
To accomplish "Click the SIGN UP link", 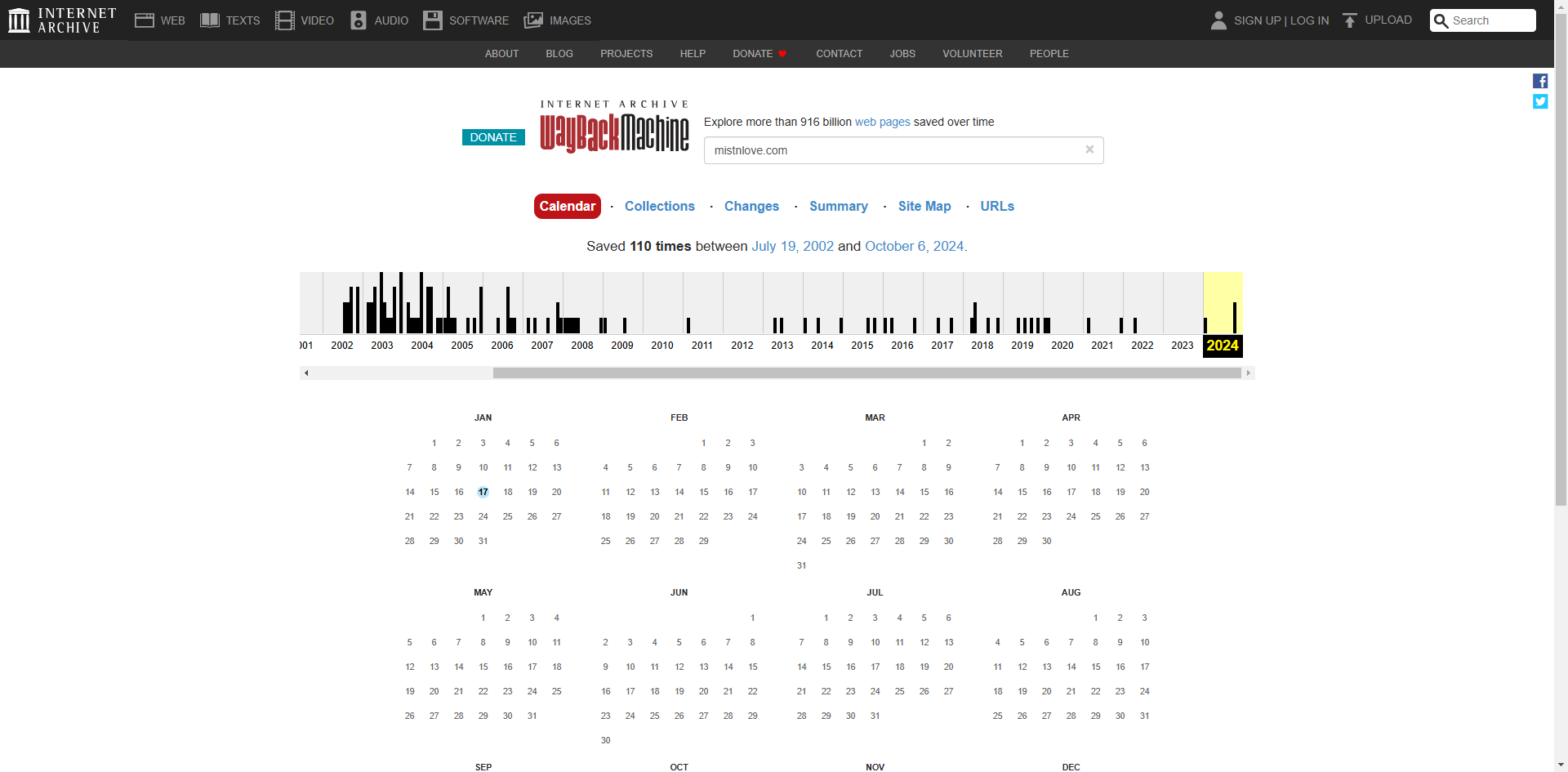I will tap(1257, 20).
